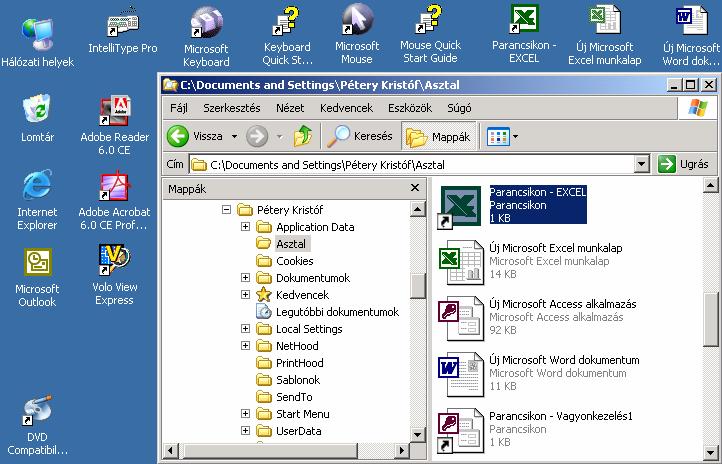Viewport: 722px width, 464px height.
Task: Select Legutóbbi dokumentumok in tree
Action: pos(337,312)
